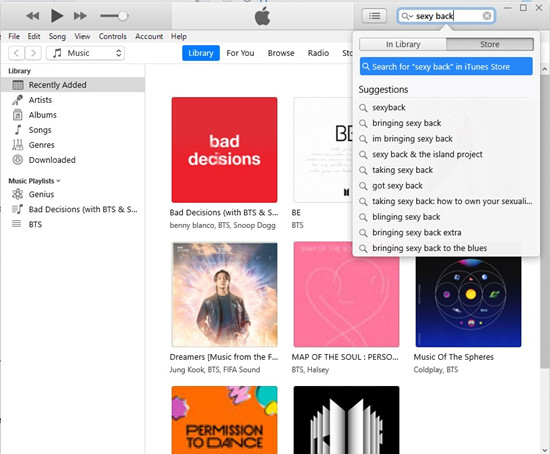The width and height of the screenshot is (550, 454).
Task: Open the Help menu
Action: (x=179, y=36)
